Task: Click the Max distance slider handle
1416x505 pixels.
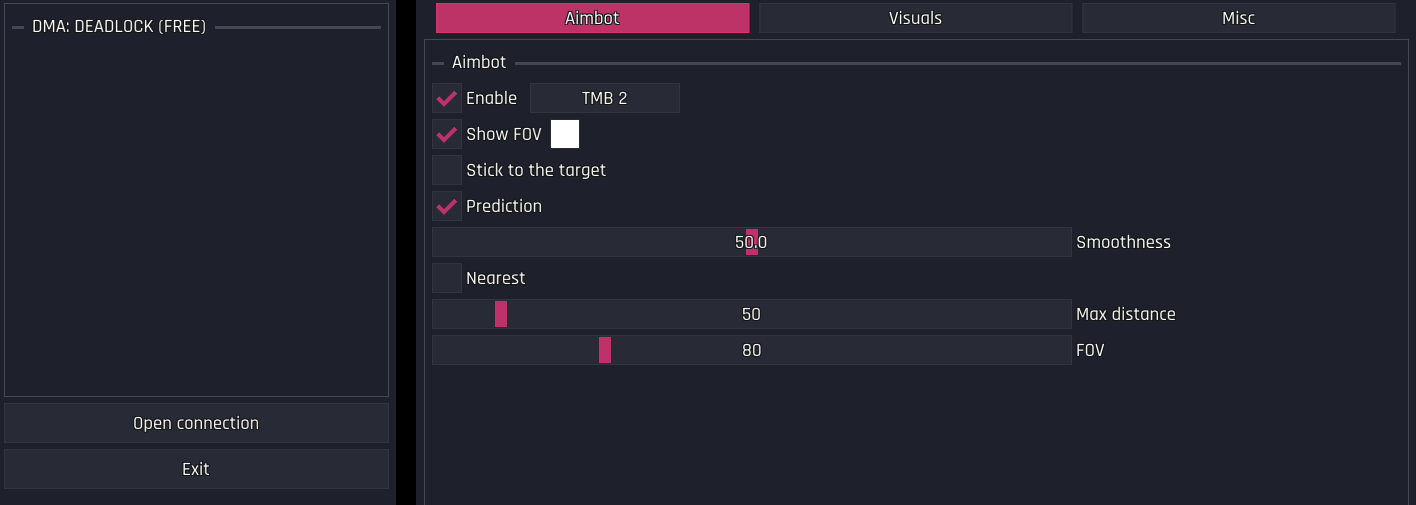Action: [501, 314]
